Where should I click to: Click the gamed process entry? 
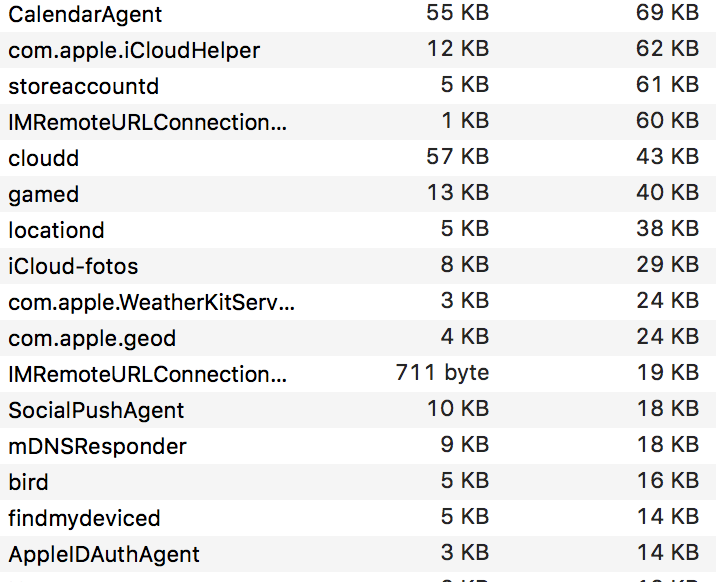click(x=44, y=195)
